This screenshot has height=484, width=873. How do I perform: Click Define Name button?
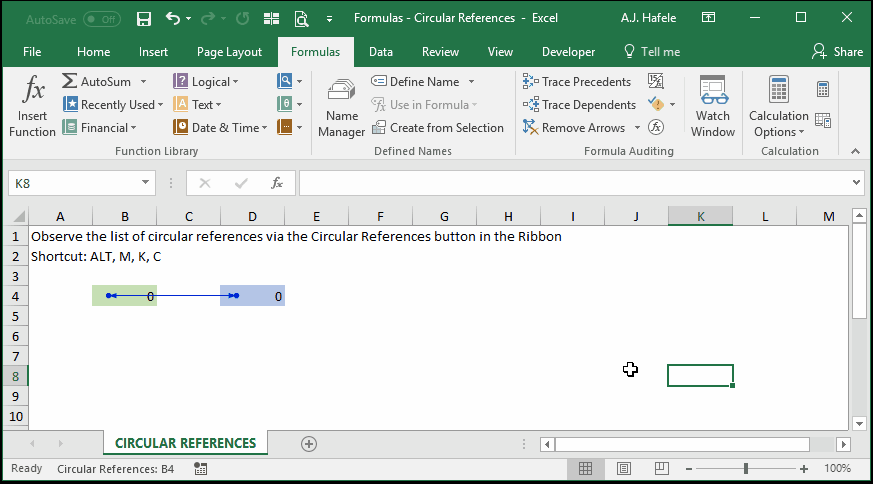pos(415,81)
